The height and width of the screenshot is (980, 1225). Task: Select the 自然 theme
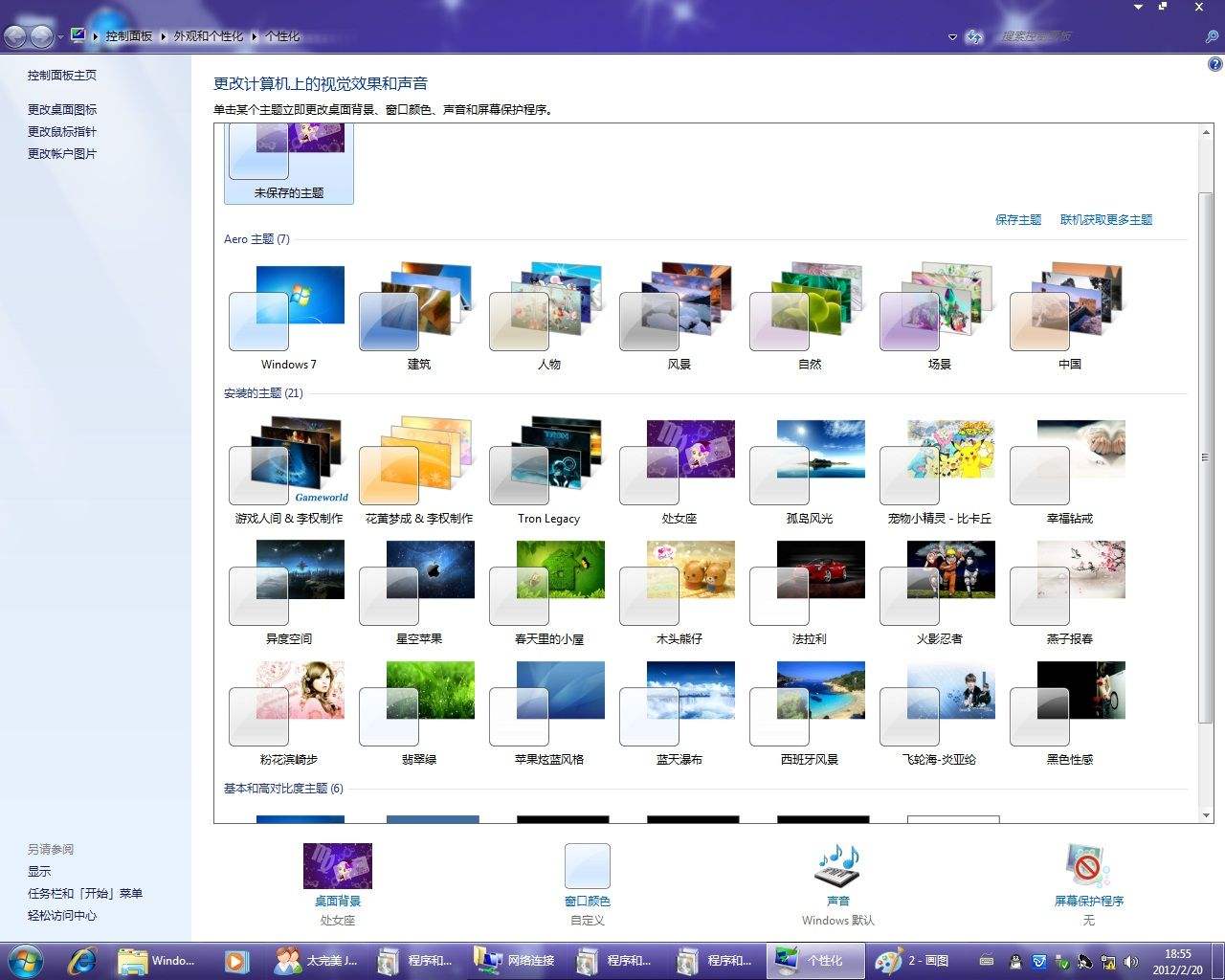809,316
